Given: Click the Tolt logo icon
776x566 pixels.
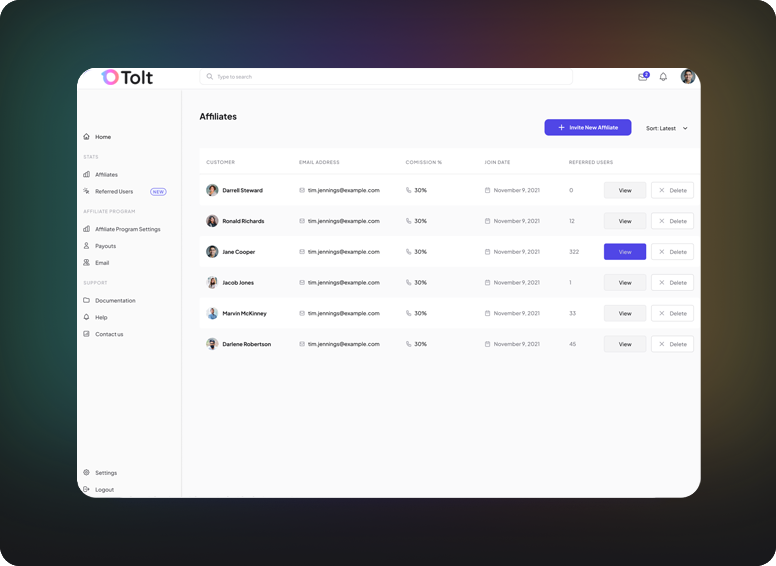Looking at the screenshot, I should click(x=110, y=77).
